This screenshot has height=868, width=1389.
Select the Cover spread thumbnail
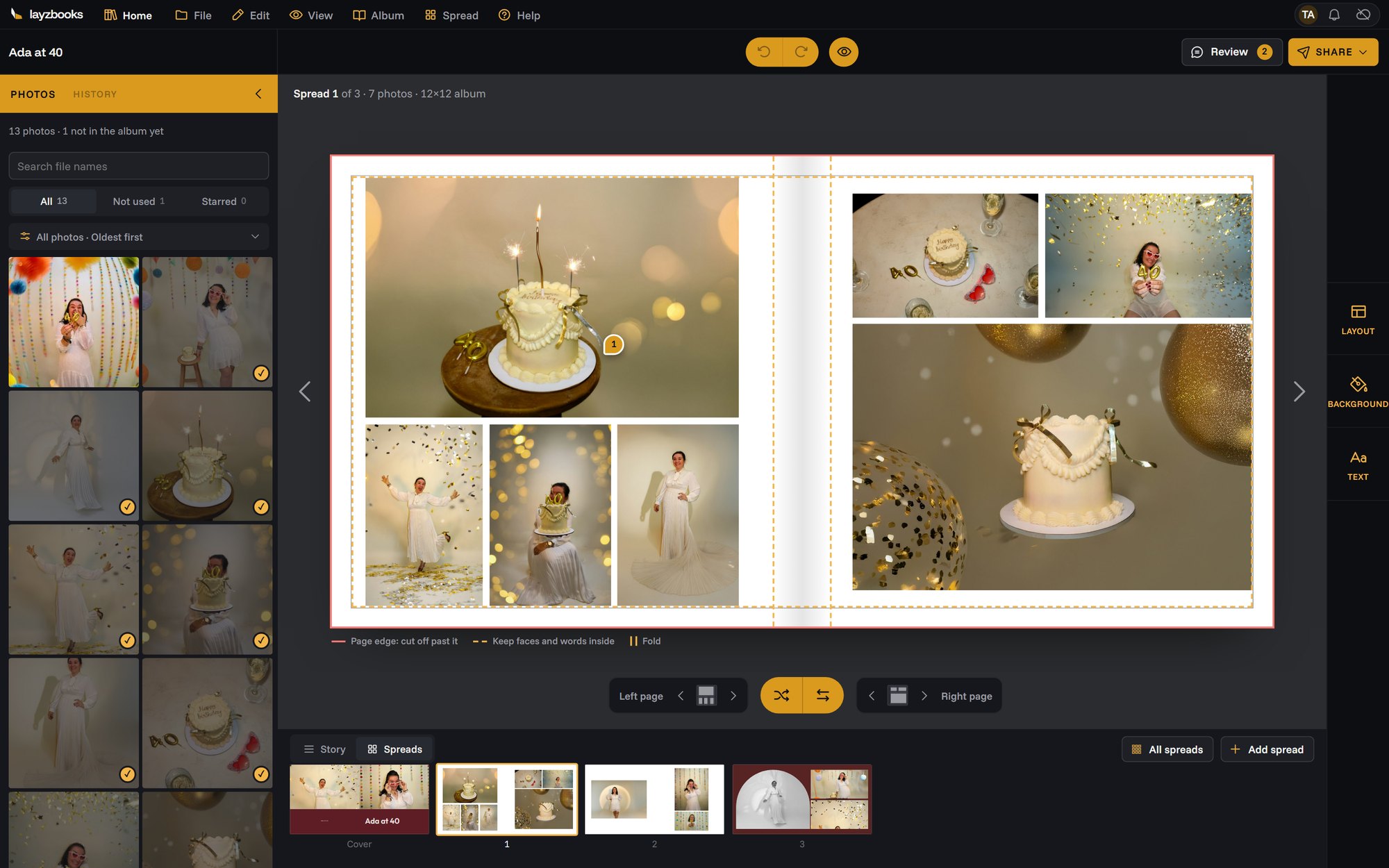point(359,799)
